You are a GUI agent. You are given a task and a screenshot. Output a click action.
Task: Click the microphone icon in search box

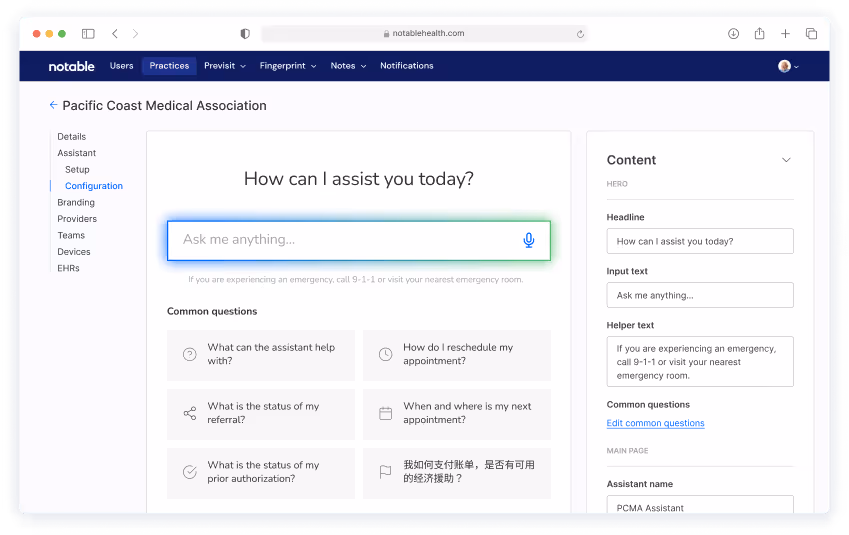tap(528, 240)
